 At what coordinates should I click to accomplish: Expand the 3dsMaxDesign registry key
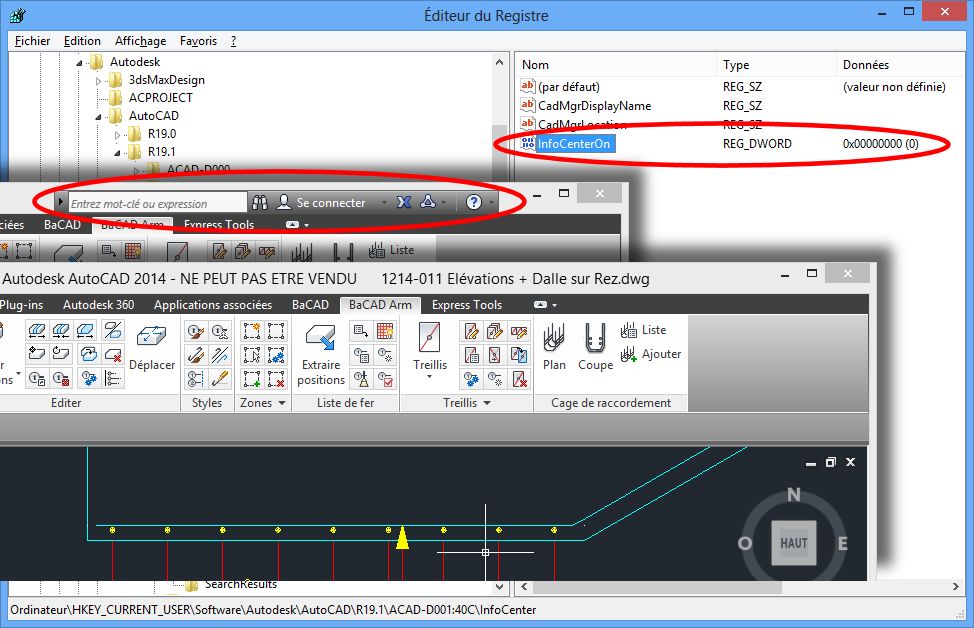(x=98, y=81)
